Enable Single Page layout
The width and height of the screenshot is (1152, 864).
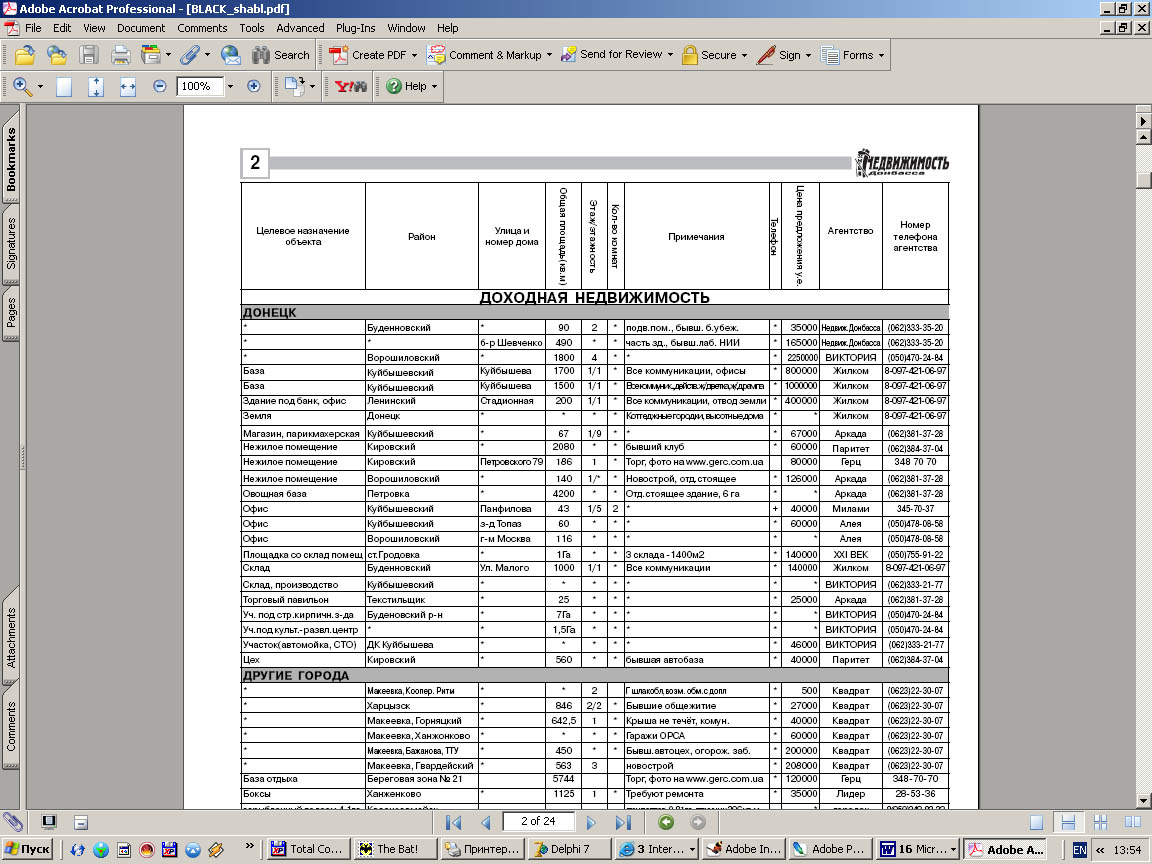[1036, 823]
